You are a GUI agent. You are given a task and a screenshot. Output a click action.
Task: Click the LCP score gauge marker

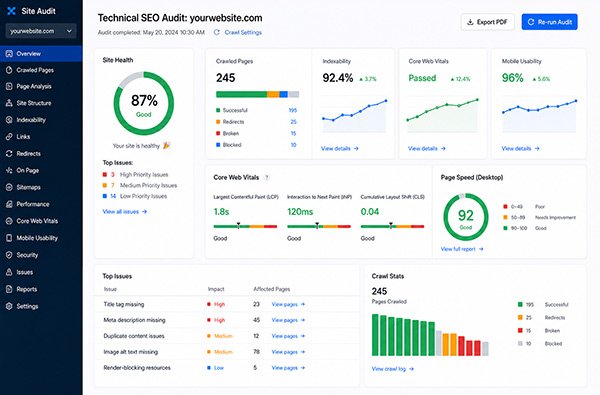[238, 225]
